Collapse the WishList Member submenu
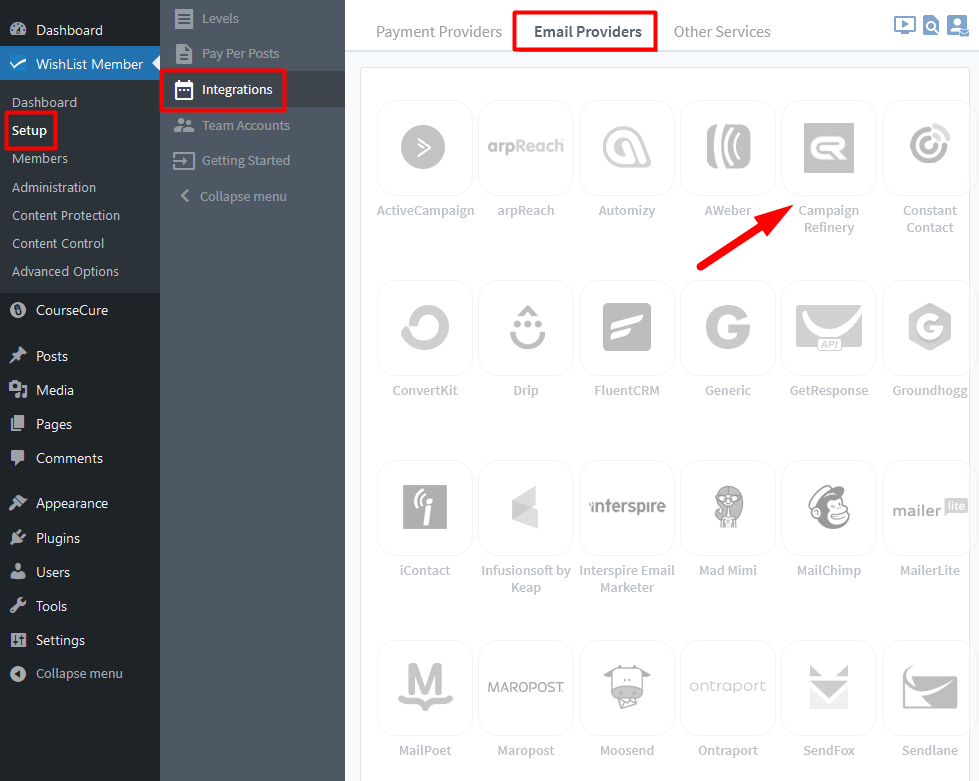The width and height of the screenshot is (979, 781). (x=252, y=196)
